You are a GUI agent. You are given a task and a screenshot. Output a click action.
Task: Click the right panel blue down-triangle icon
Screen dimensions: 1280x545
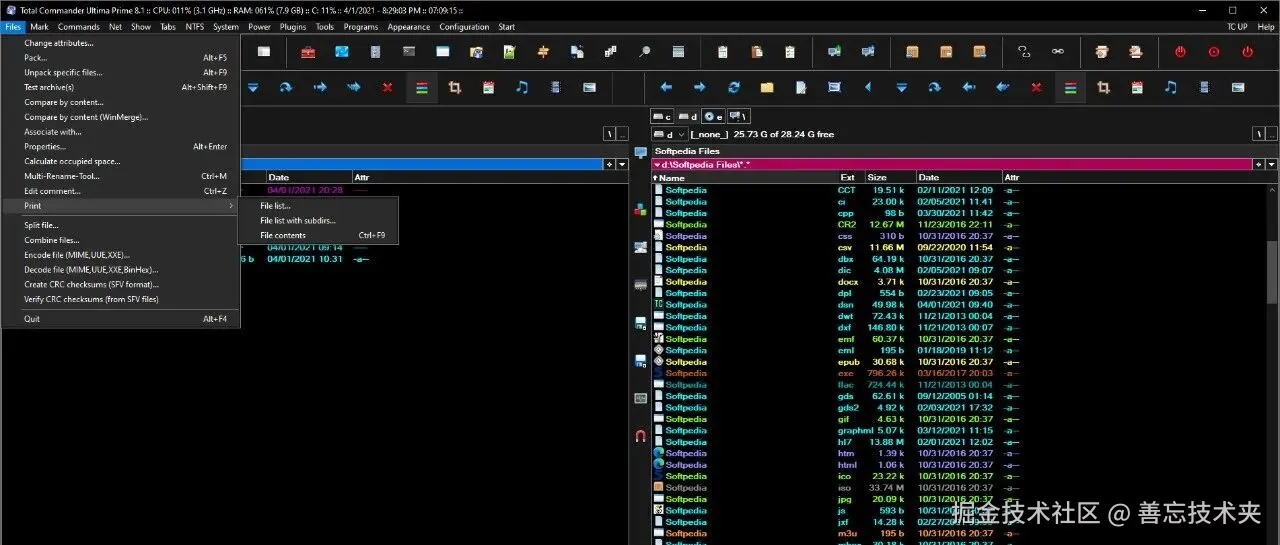[901, 88]
